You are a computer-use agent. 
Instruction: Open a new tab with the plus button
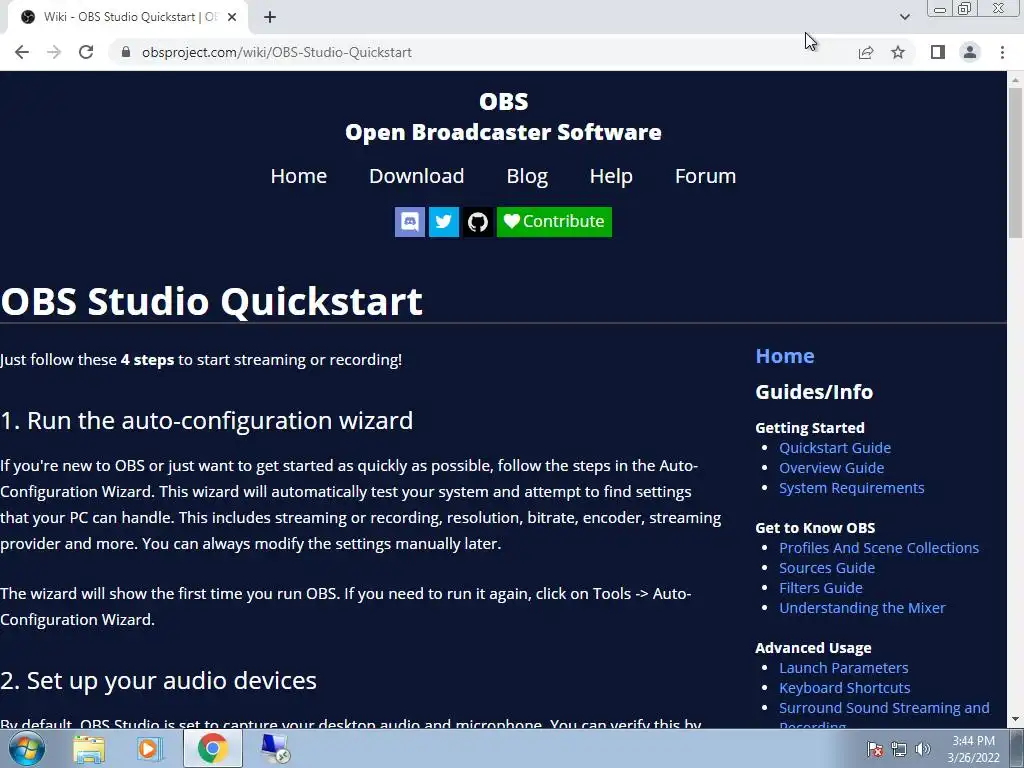[270, 17]
